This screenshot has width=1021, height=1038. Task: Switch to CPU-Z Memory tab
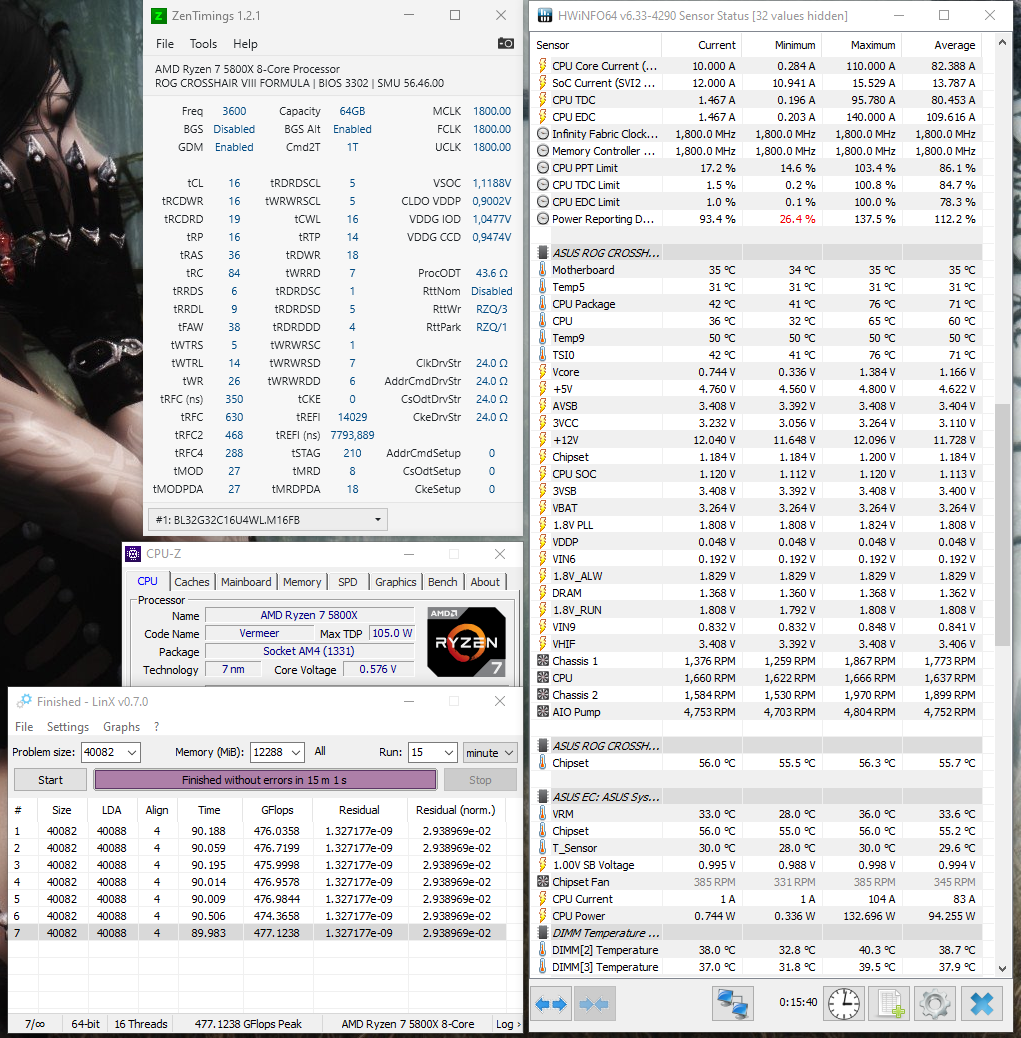pos(302,582)
